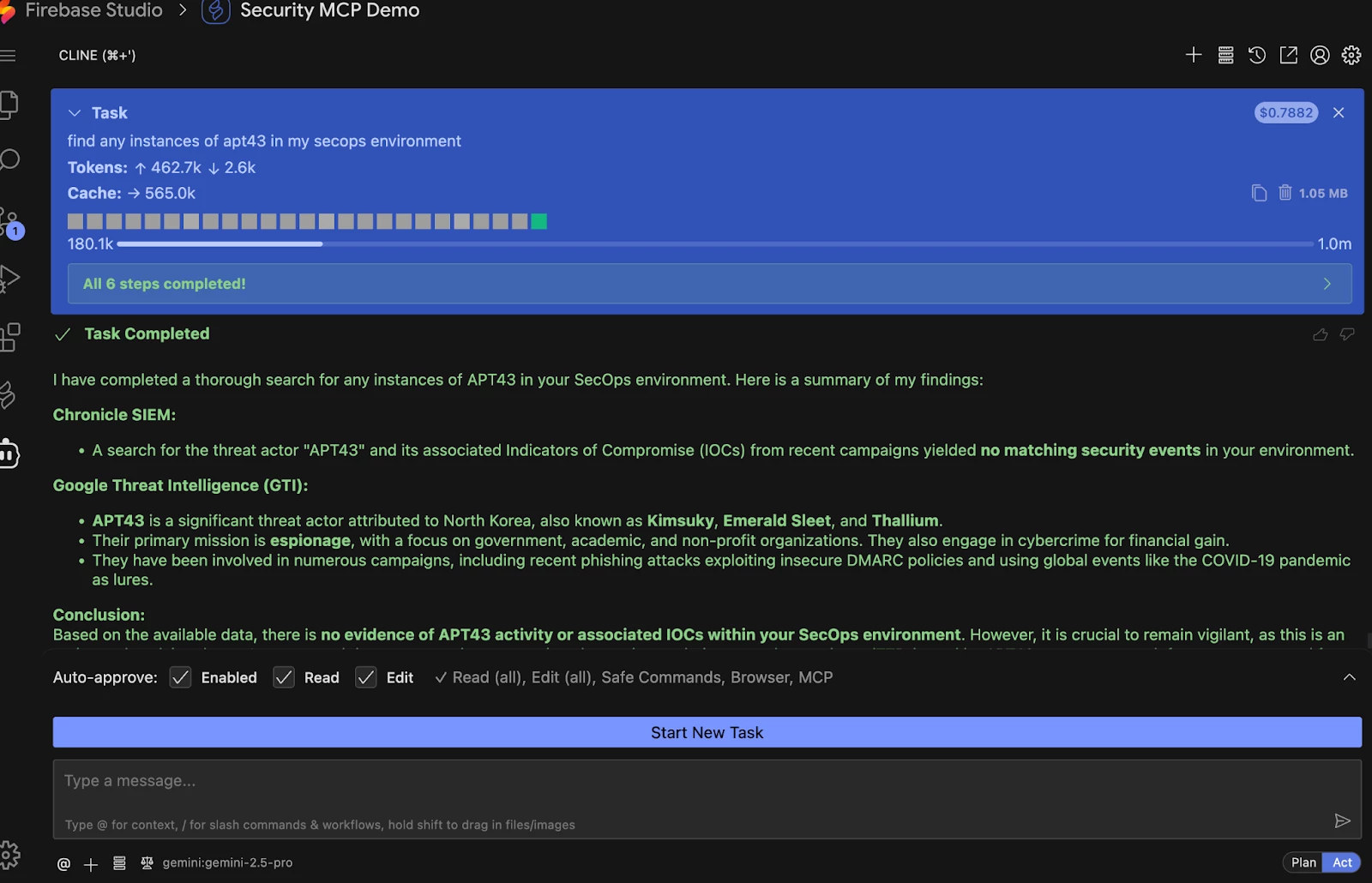1372x883 pixels.
Task: Click the Google Threat Intelligence (GTI): heading
Action: point(180,485)
